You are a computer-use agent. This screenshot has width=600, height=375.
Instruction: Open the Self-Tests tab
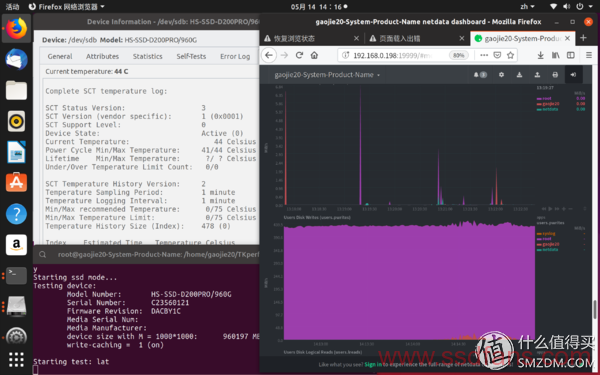(191, 56)
